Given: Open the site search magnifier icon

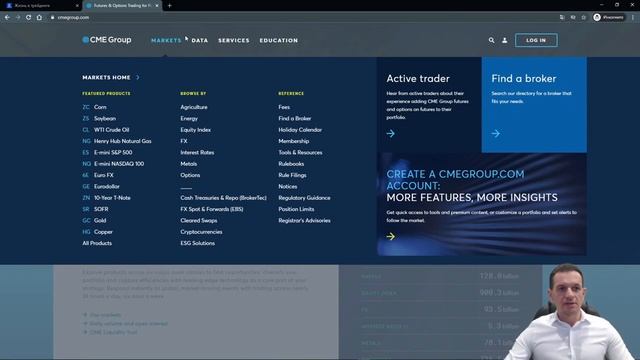Looking at the screenshot, I should (x=491, y=40).
